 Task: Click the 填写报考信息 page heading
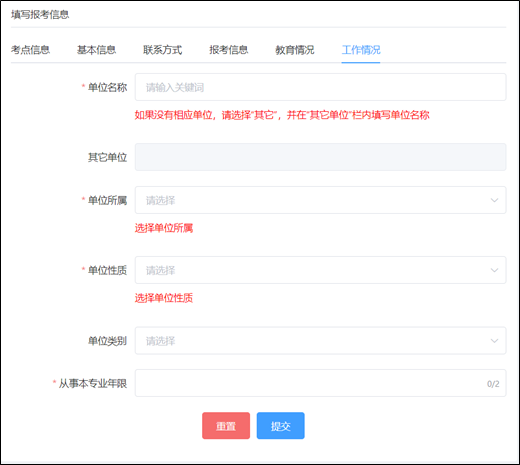pyautogui.click(x=40, y=15)
